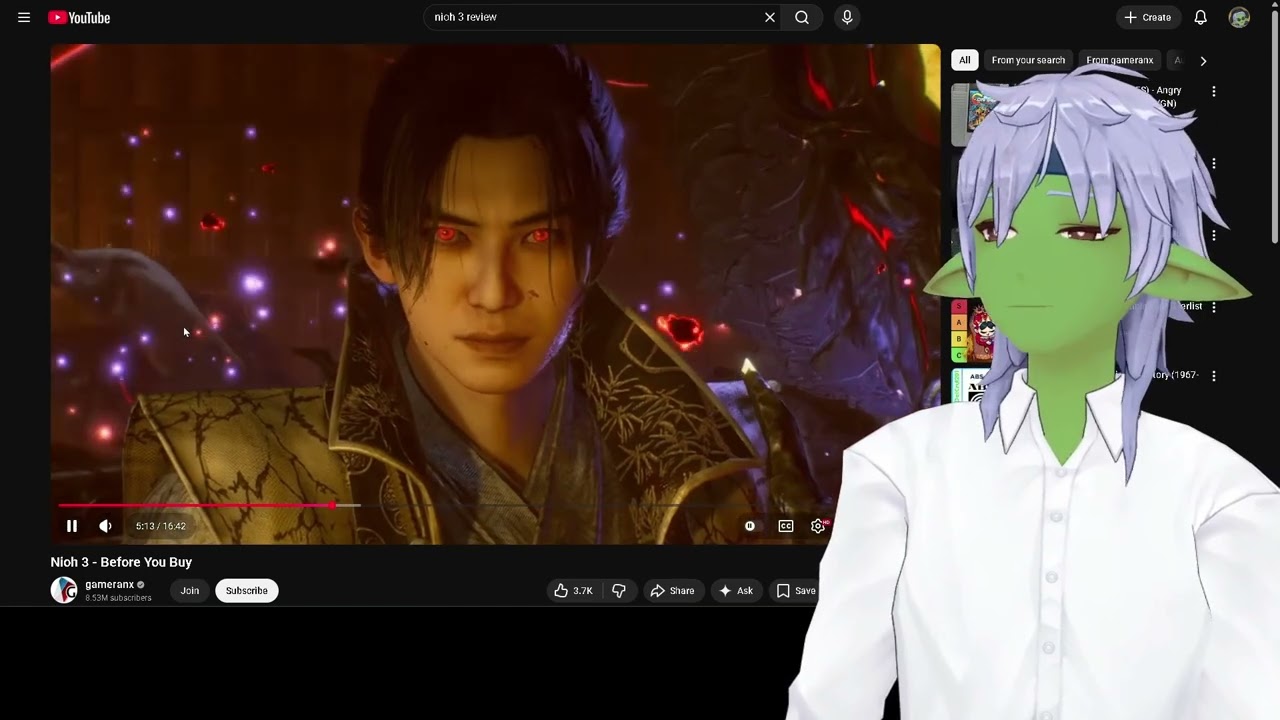
Task: Select the 'All' filter chip
Action: point(964,60)
